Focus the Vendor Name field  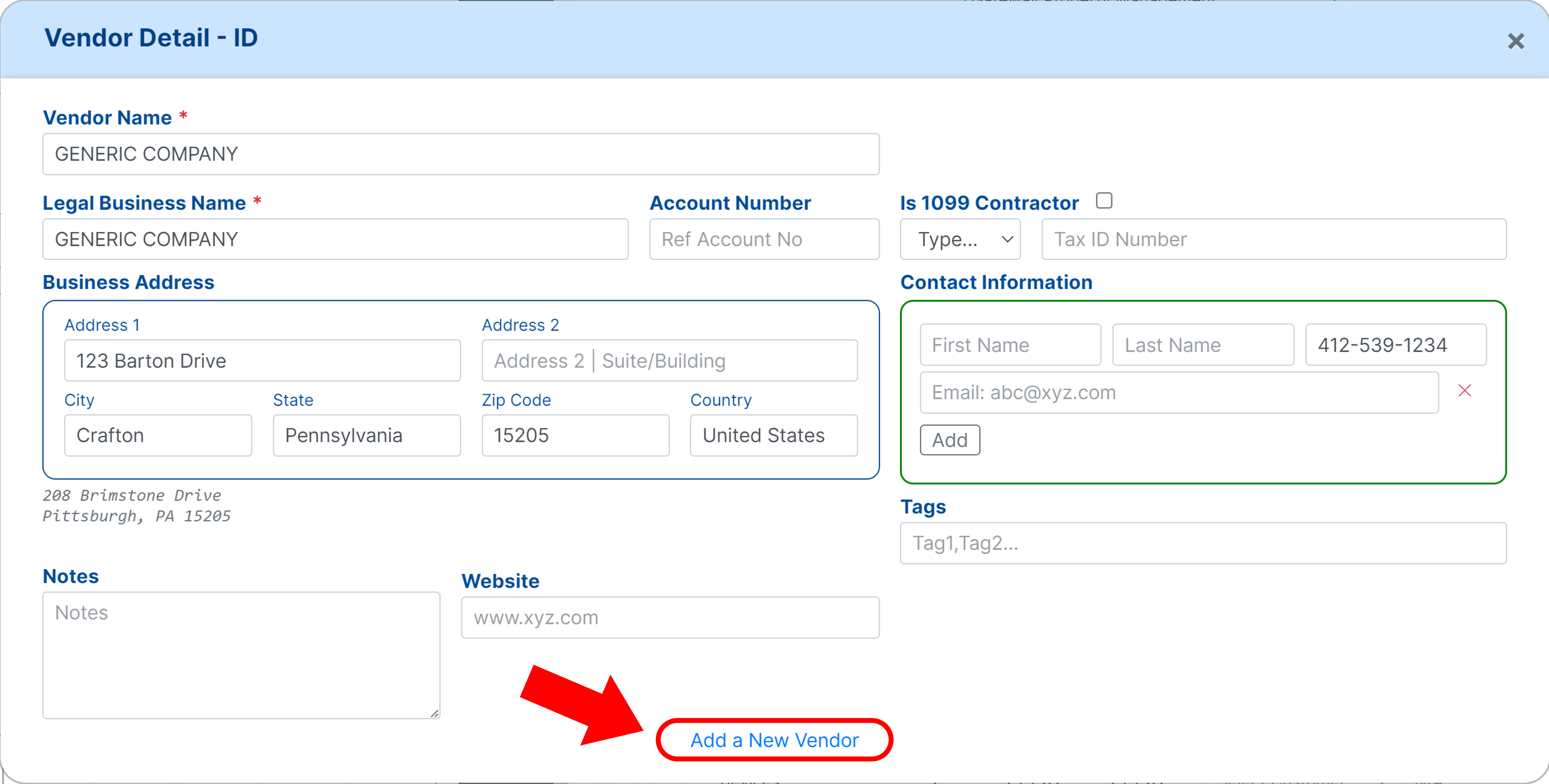pyautogui.click(x=461, y=155)
